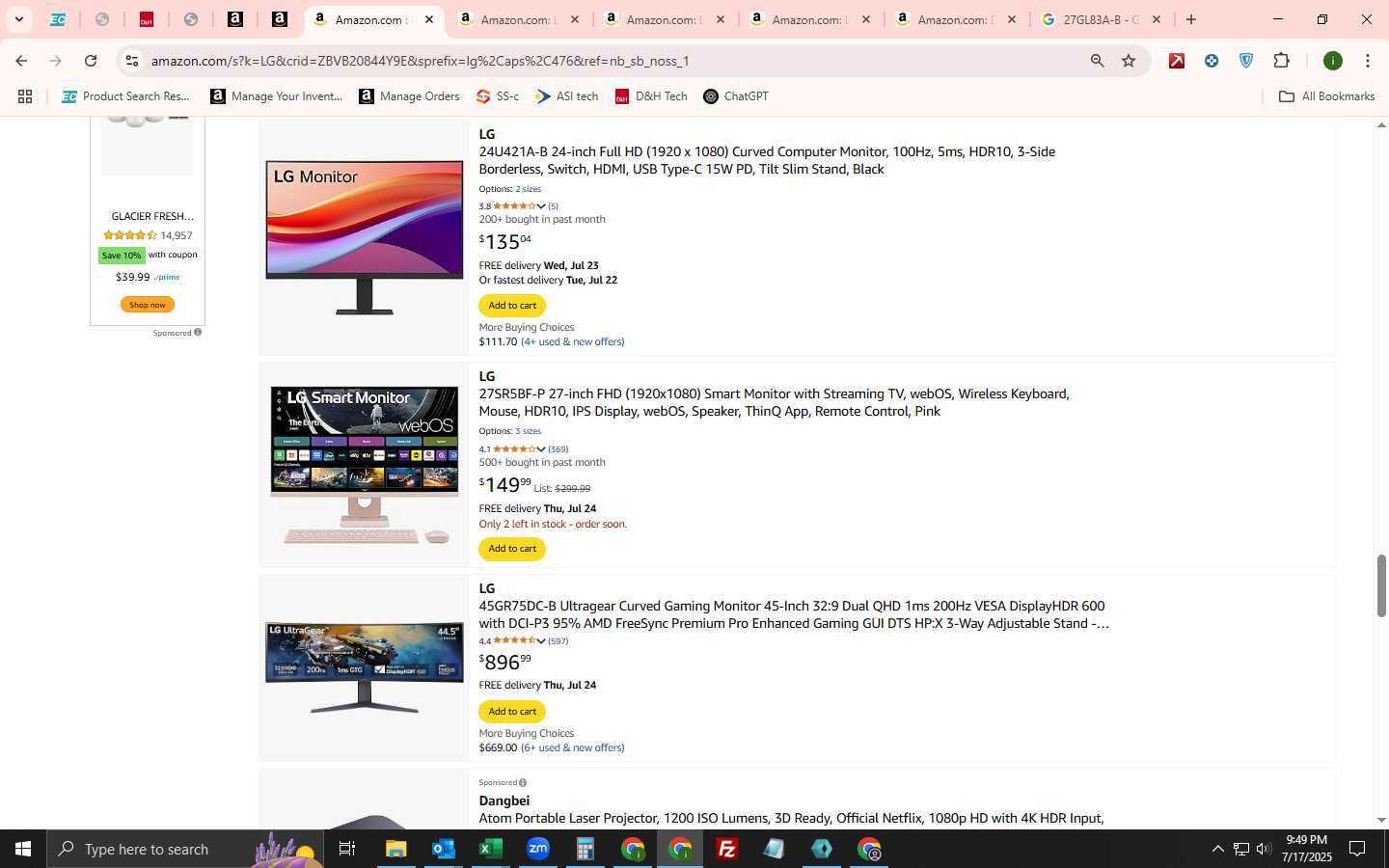Open the Adobe Acrobat extension icon
The height and width of the screenshot is (868, 1389).
point(1177,61)
